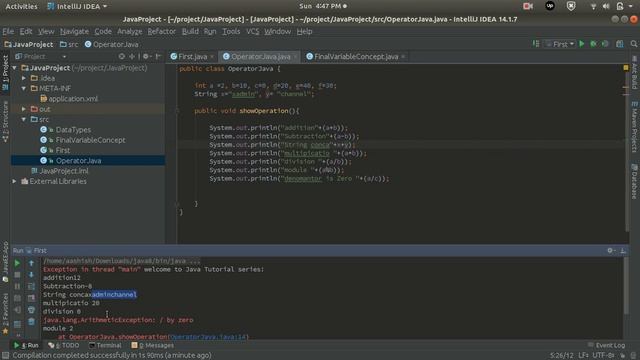Click Scroll from Source icon in the Project panel
This screenshot has width=640, height=360.
coord(122,56)
